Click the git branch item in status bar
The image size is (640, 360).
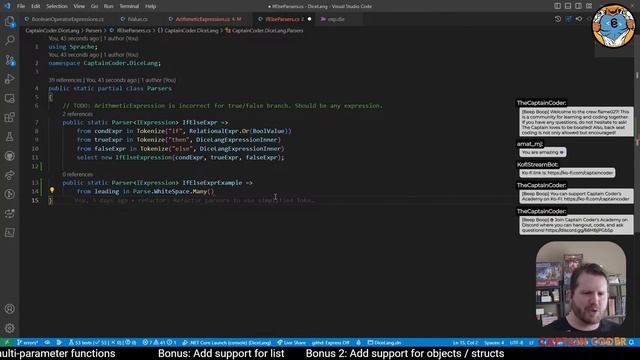pos(28,342)
